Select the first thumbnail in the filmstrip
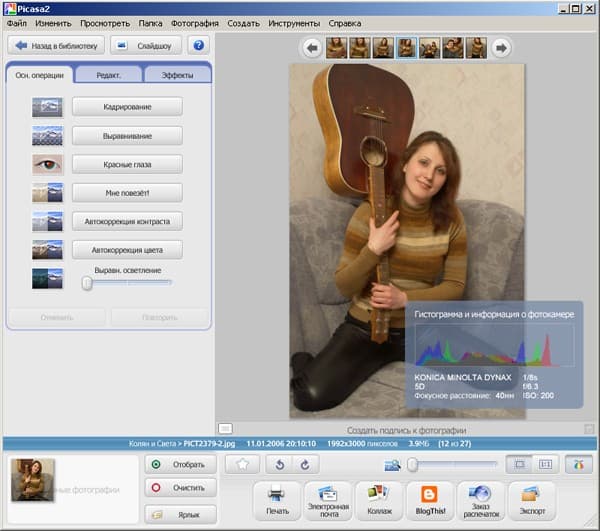This screenshot has width=600, height=531. tap(337, 47)
